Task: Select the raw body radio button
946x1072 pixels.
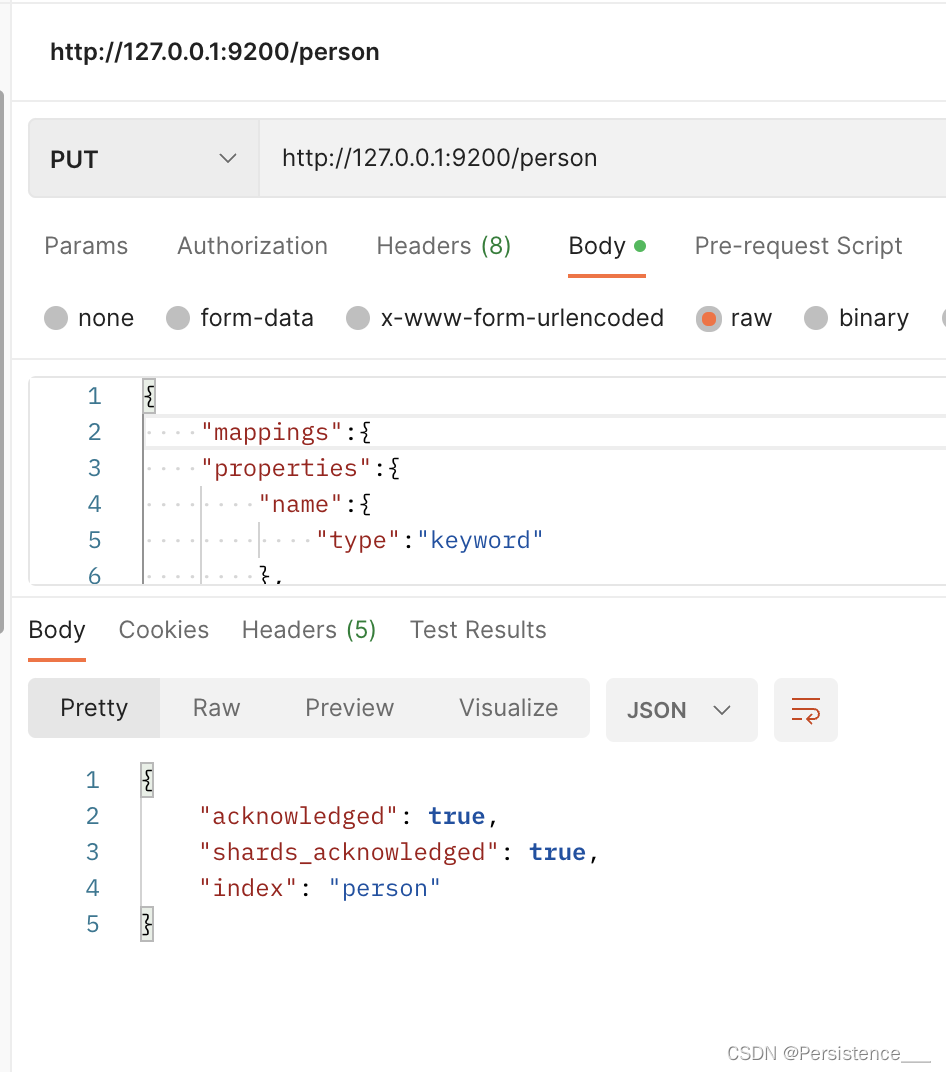Action: click(x=709, y=319)
